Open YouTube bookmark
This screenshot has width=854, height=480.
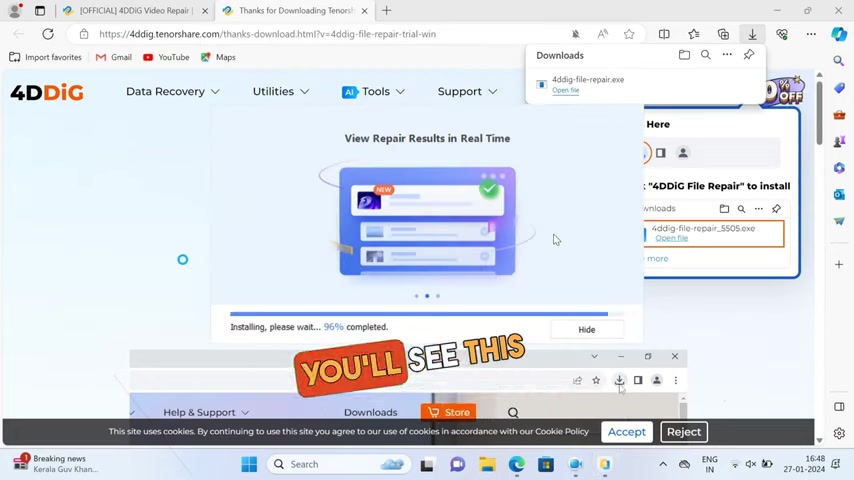[166, 57]
